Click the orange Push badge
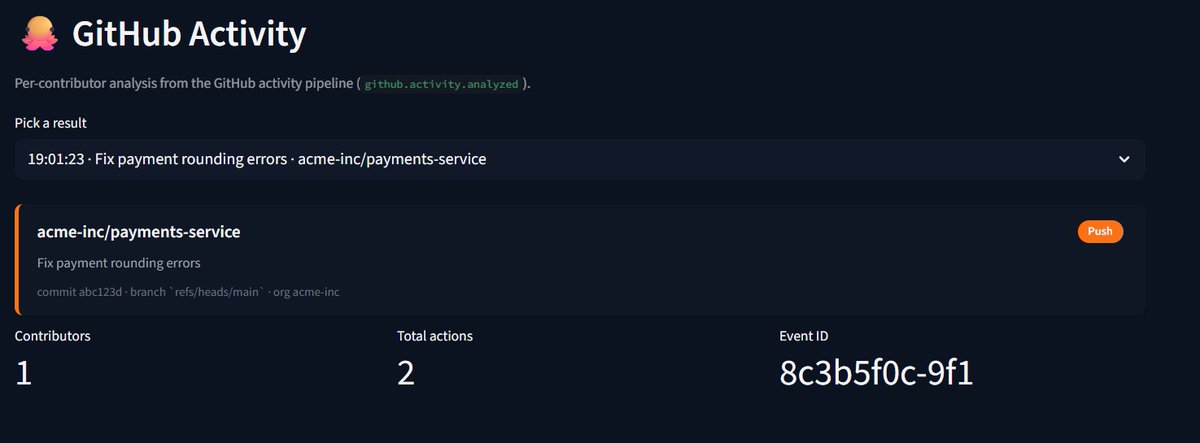 [1100, 231]
